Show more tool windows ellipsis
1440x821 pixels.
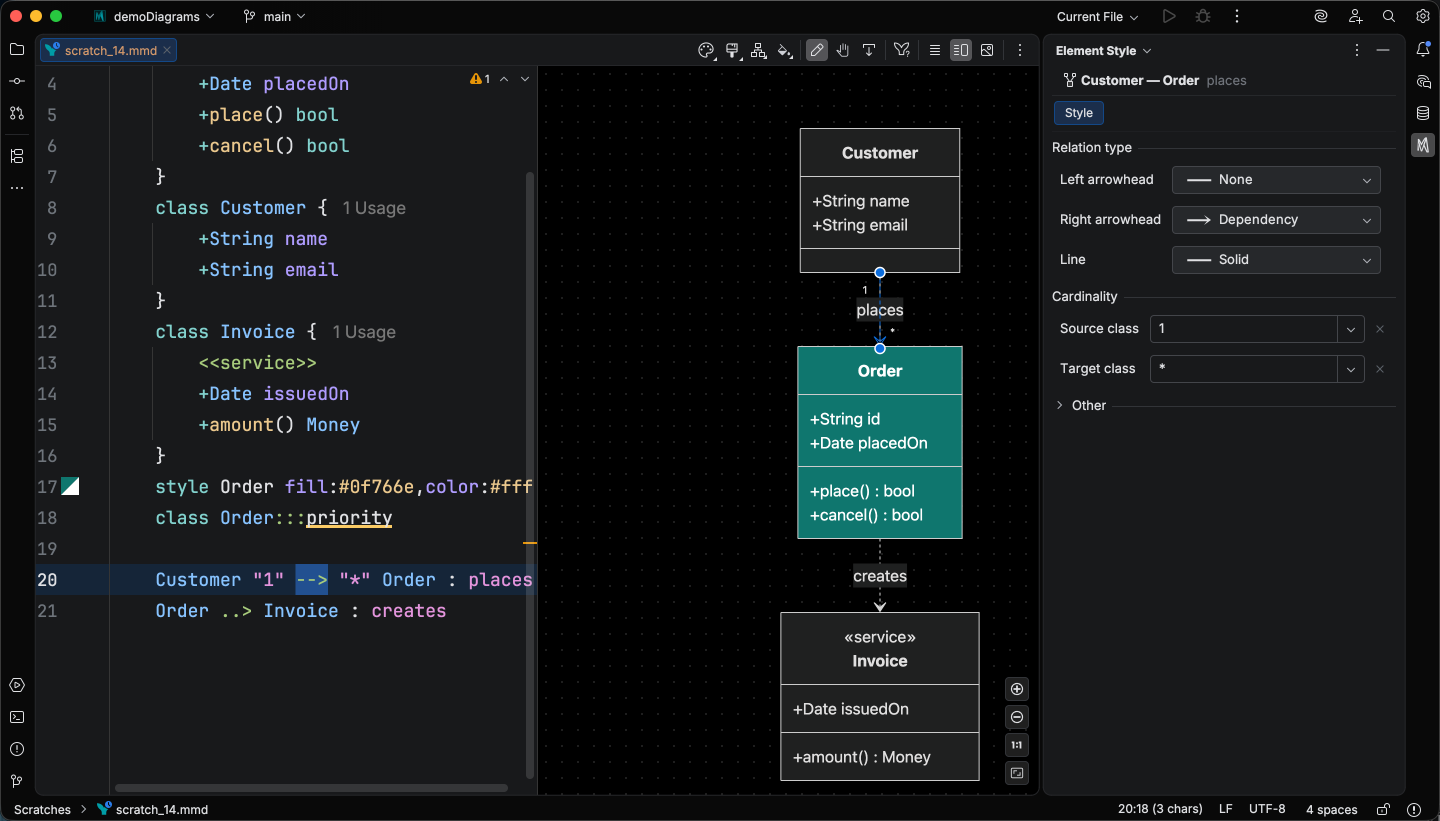tap(16, 188)
